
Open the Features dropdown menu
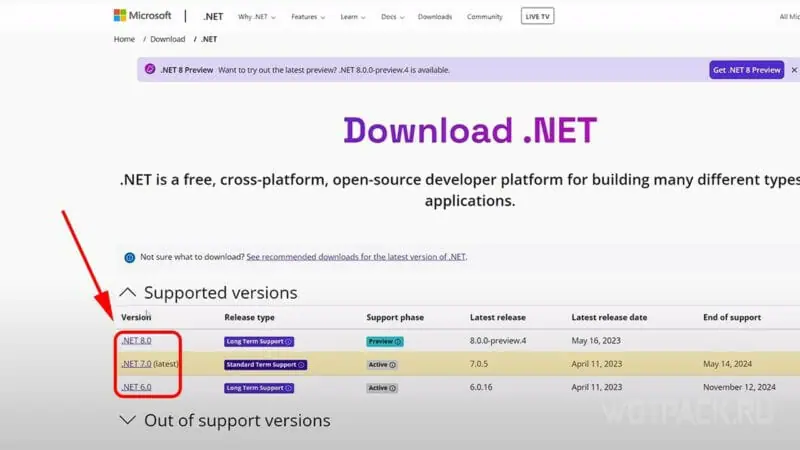coord(308,17)
